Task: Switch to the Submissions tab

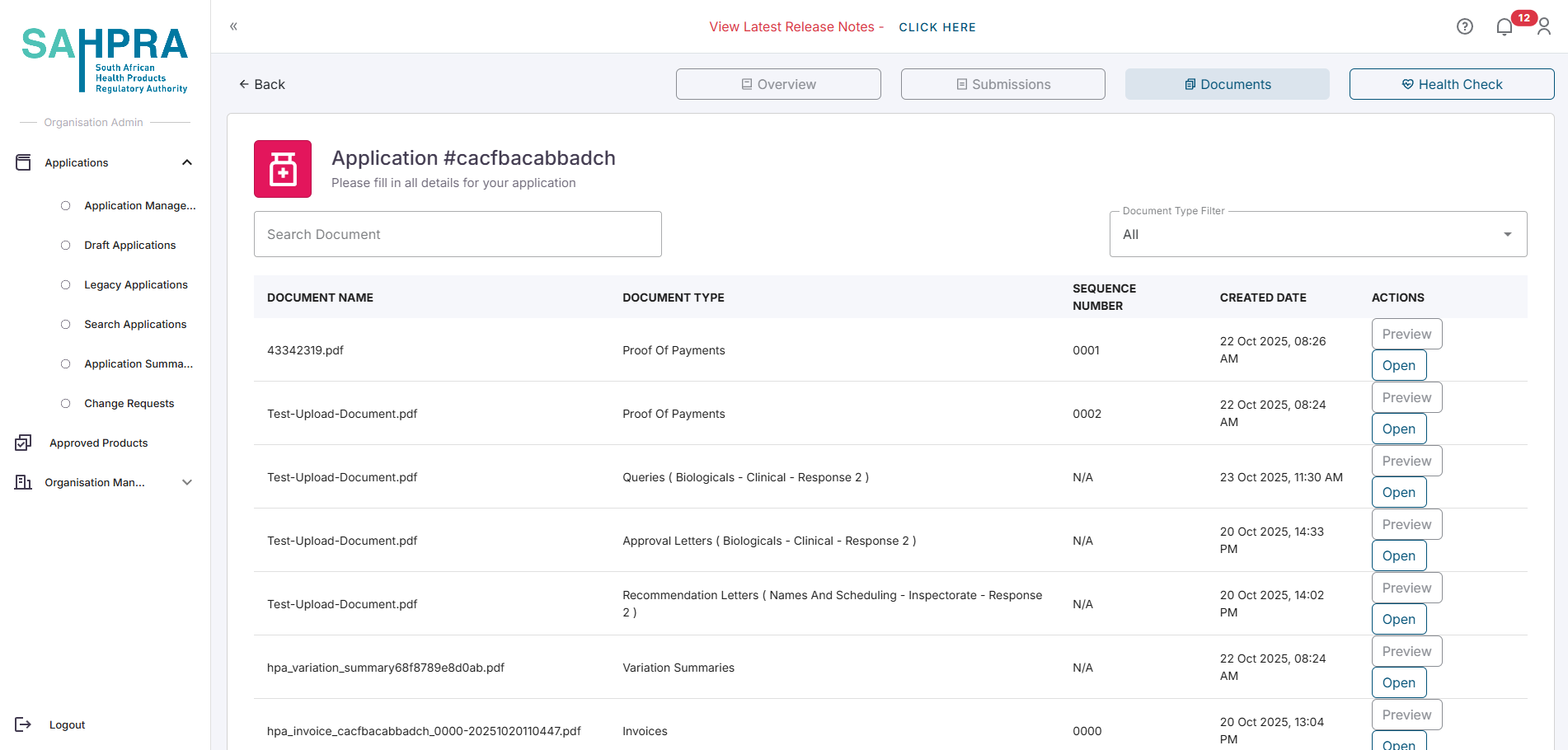Action: [x=1002, y=84]
